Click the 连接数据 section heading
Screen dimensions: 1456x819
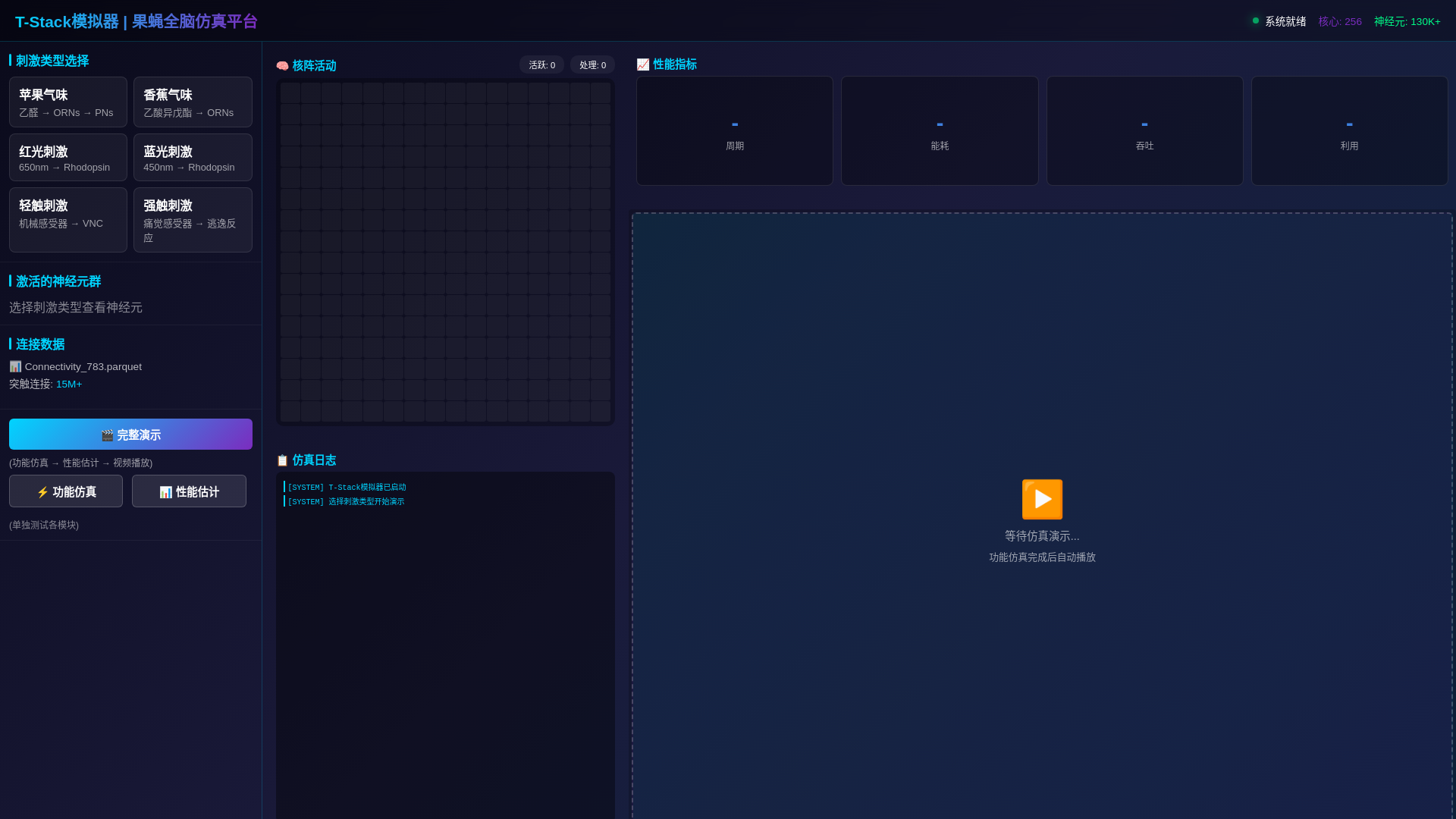pos(40,344)
